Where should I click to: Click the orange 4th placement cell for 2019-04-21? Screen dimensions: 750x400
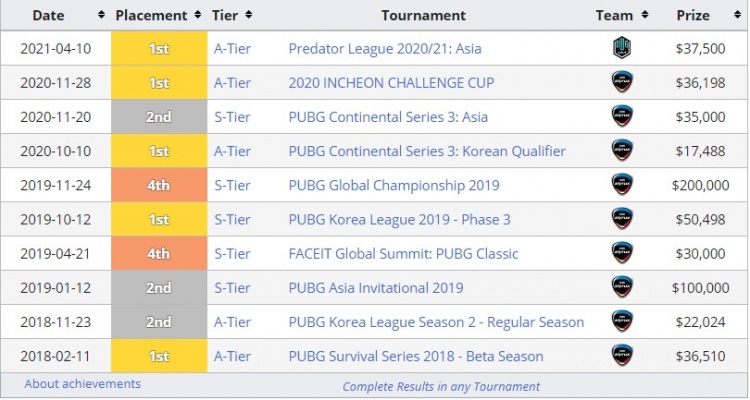coord(158,253)
